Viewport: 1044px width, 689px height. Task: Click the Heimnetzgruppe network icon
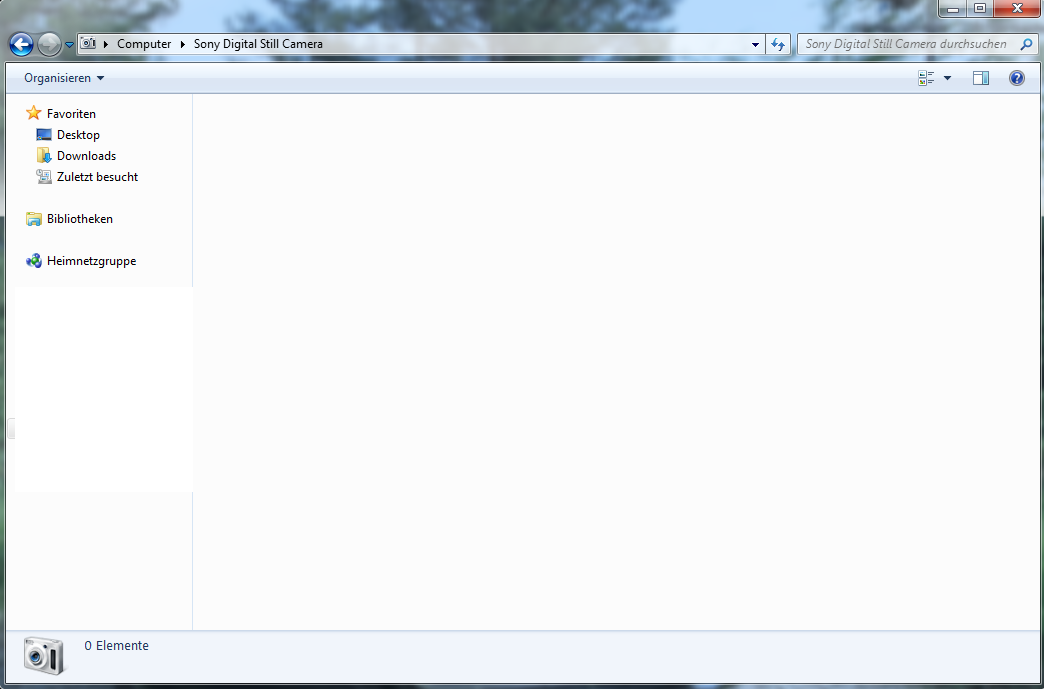click(34, 261)
